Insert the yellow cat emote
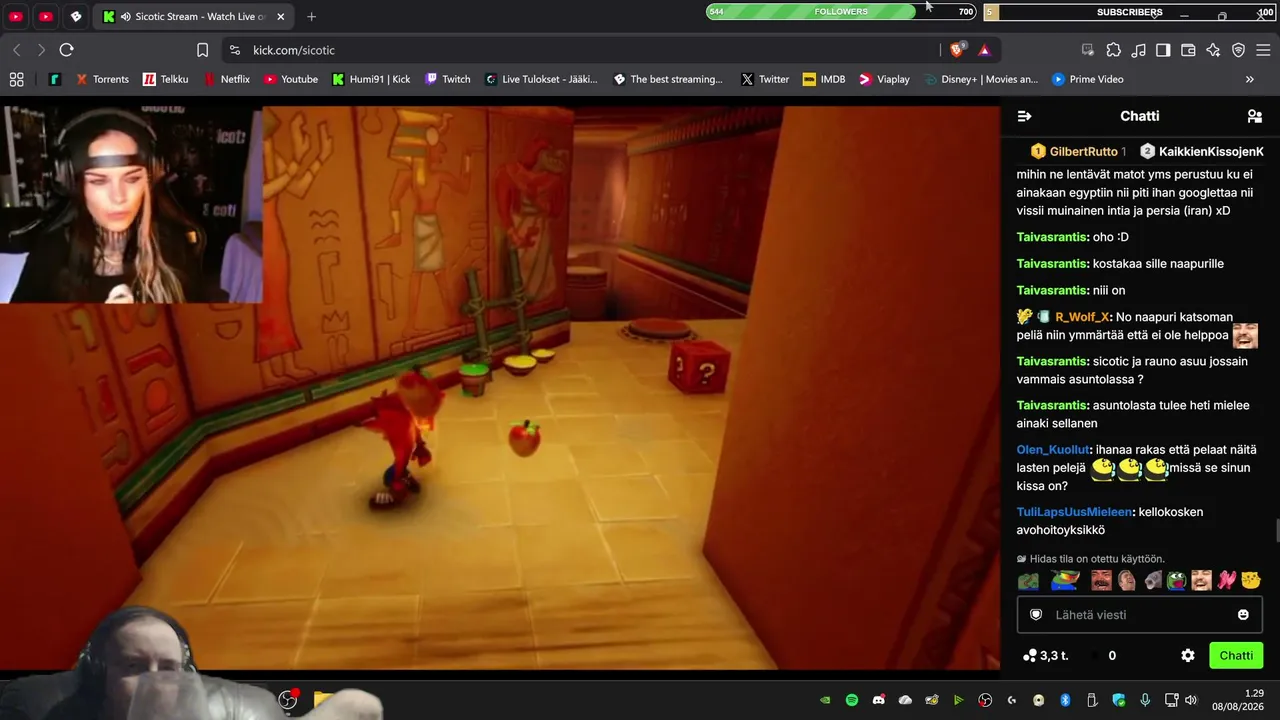 (x=1251, y=580)
